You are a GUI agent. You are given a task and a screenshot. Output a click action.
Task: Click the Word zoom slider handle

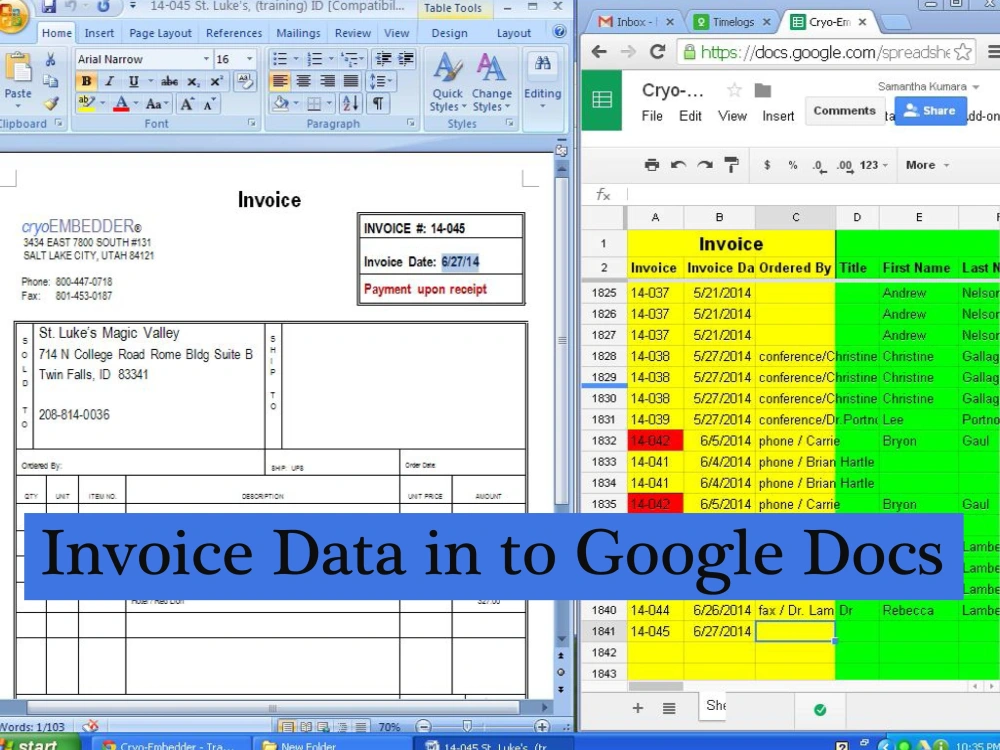point(467,726)
